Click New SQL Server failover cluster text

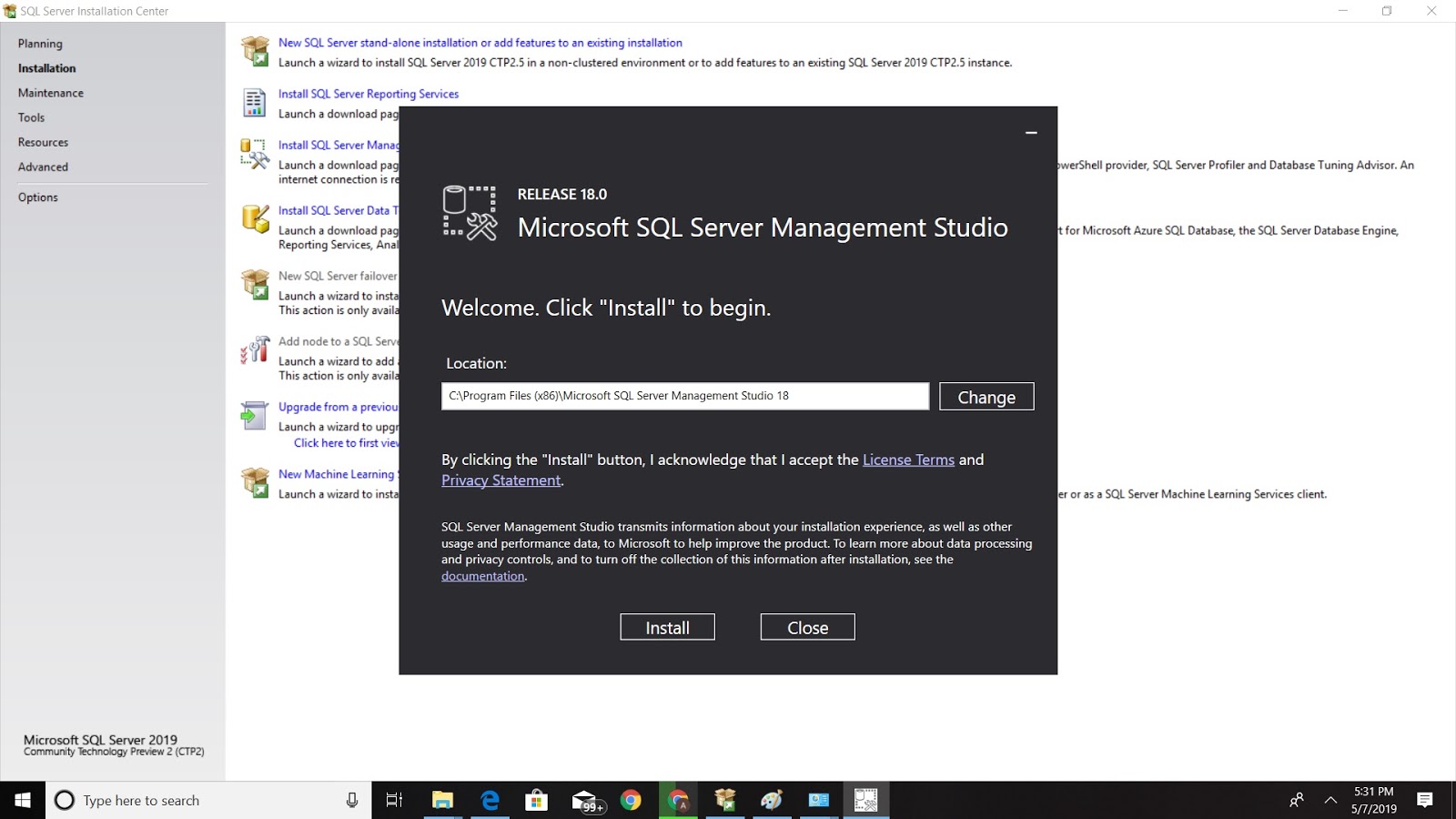coord(338,276)
